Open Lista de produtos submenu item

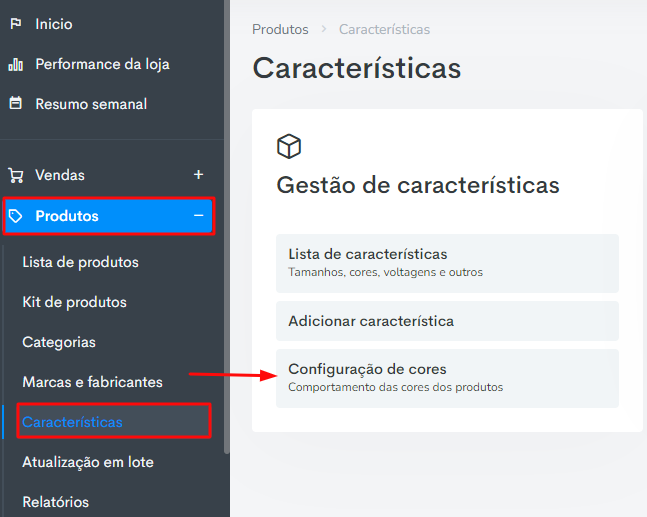(80, 262)
